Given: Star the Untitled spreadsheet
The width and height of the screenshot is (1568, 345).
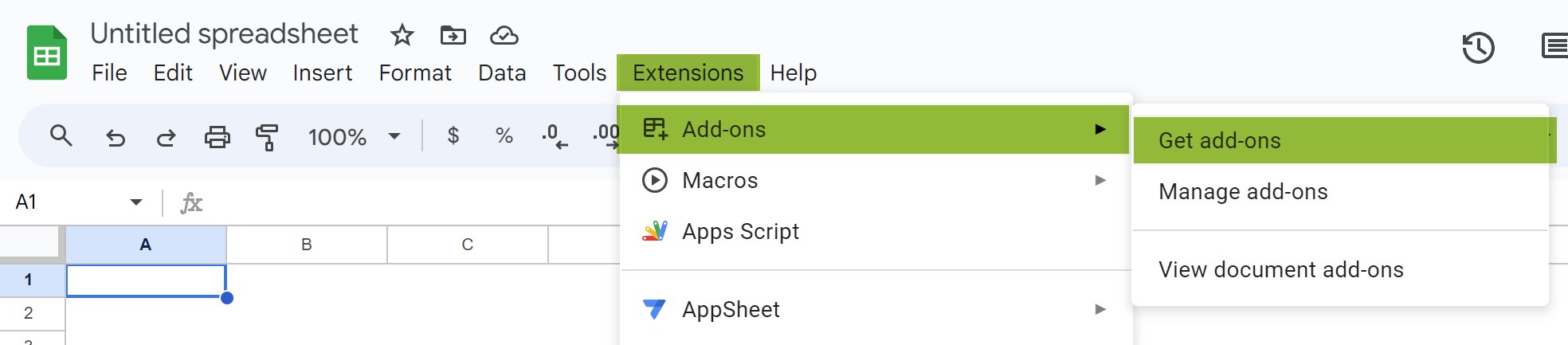Looking at the screenshot, I should click(x=402, y=35).
